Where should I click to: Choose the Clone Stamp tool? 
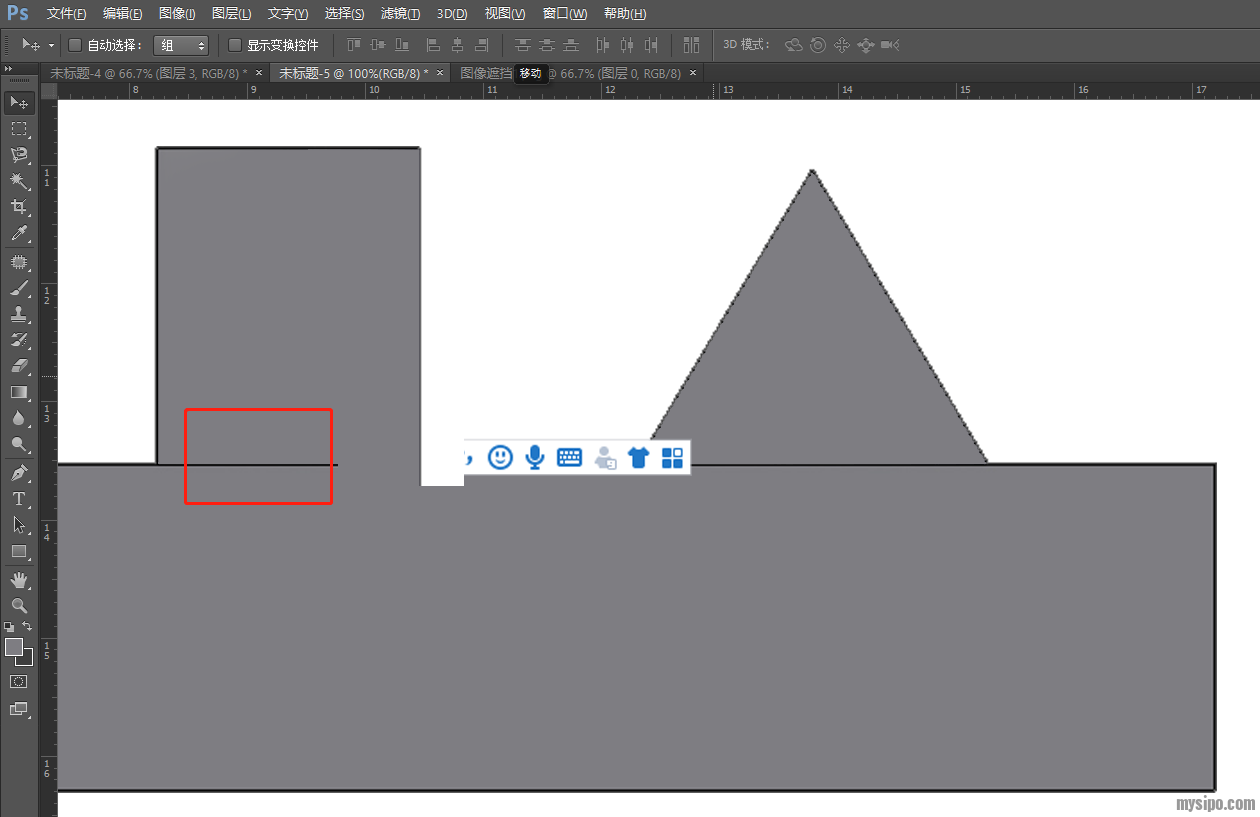point(18,314)
